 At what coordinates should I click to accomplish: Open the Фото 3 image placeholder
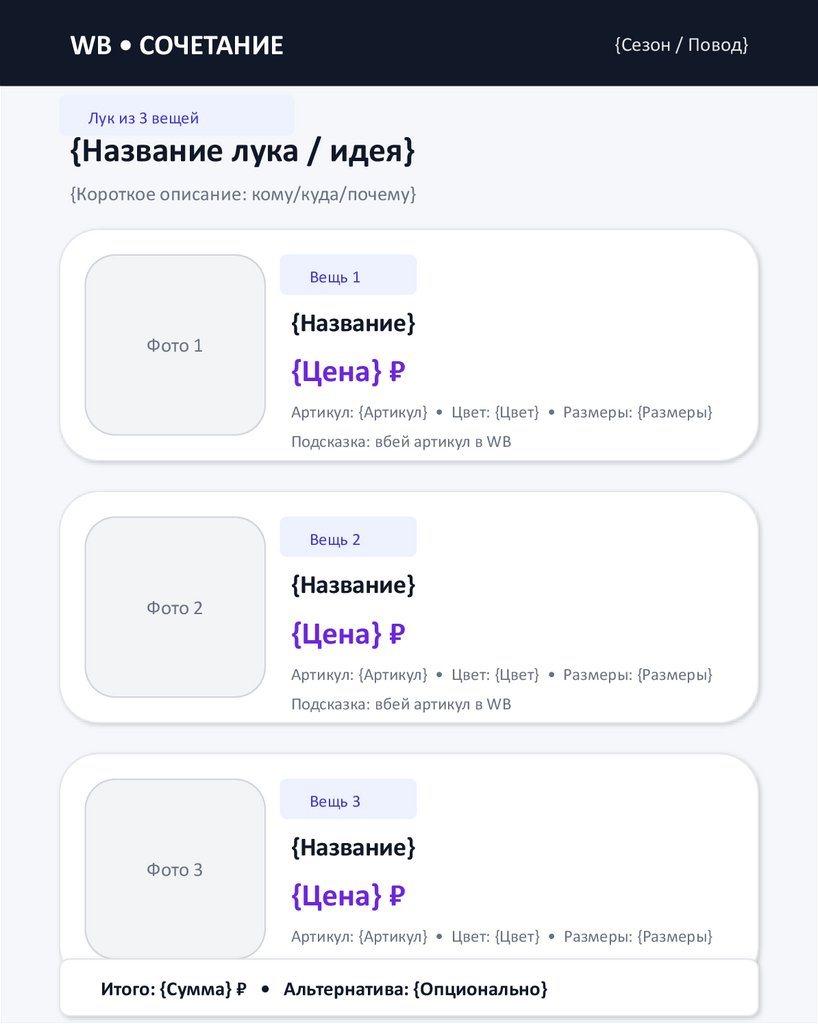coord(175,869)
